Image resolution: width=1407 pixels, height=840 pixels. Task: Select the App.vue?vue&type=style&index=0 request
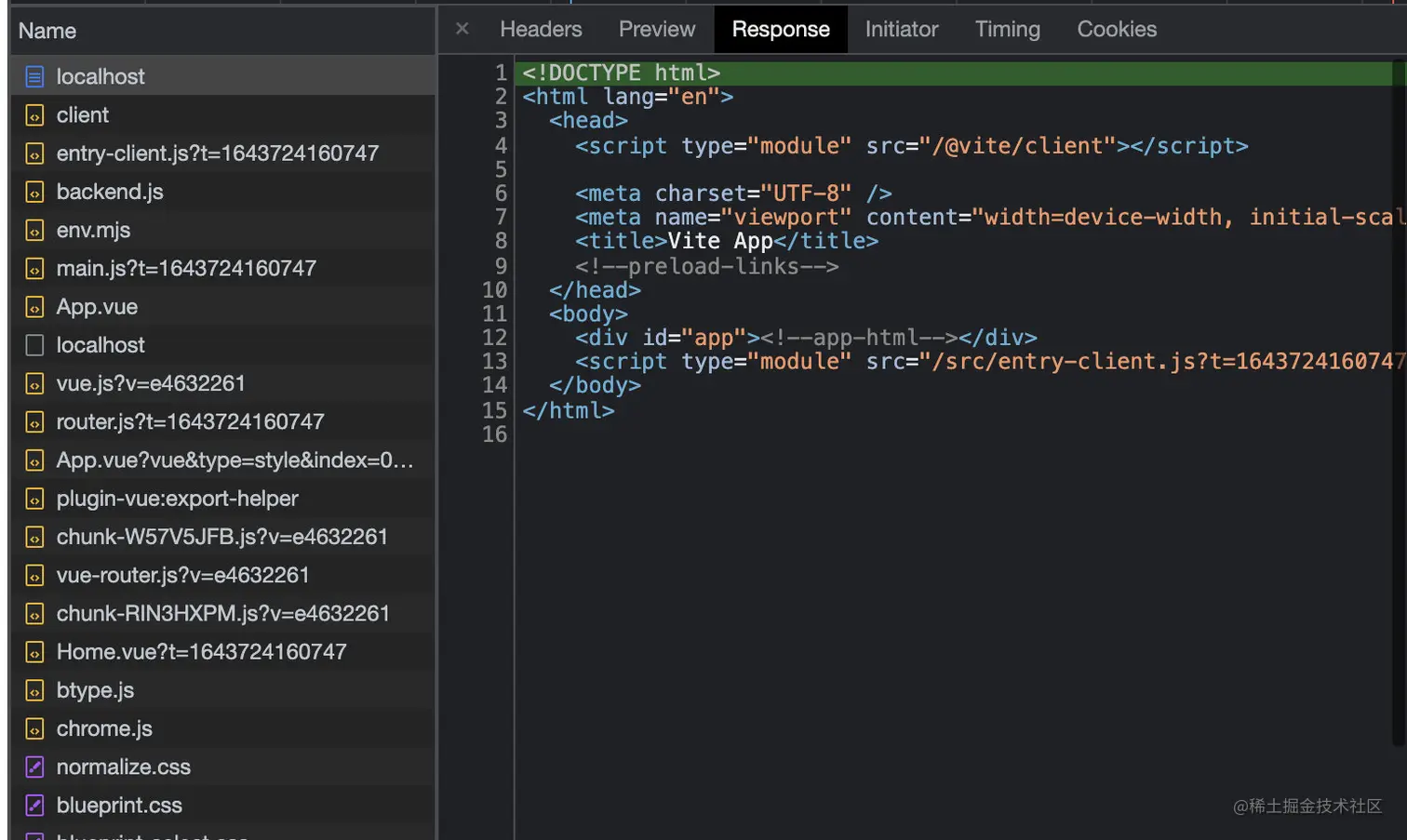222,460
